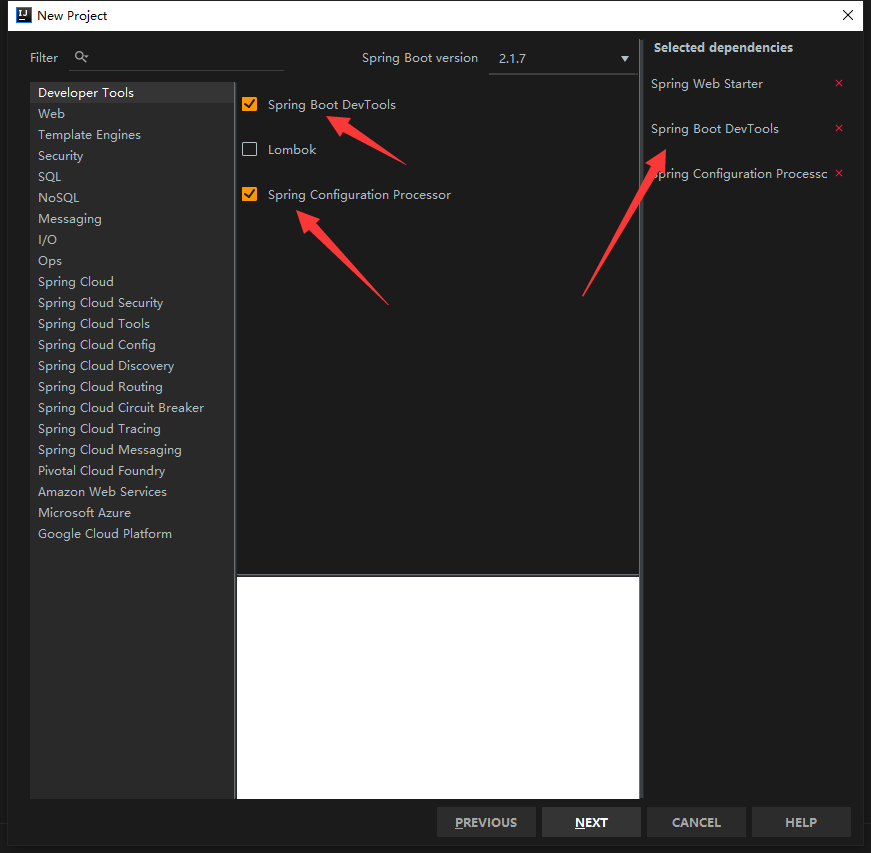The width and height of the screenshot is (871, 853).
Task: Select Microsoft Azure category
Action: 132,513
